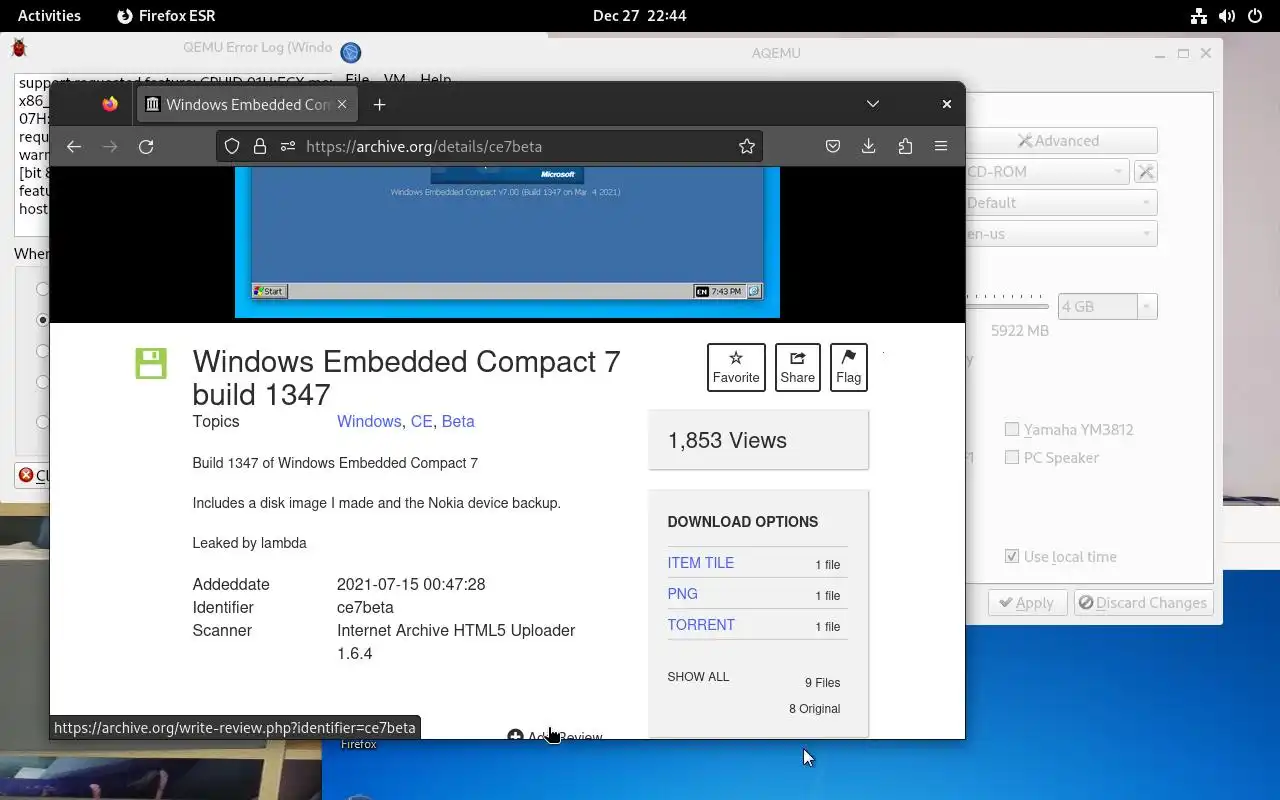This screenshot has height=800, width=1280.
Task: Download the TORRENT file
Action: click(701, 625)
